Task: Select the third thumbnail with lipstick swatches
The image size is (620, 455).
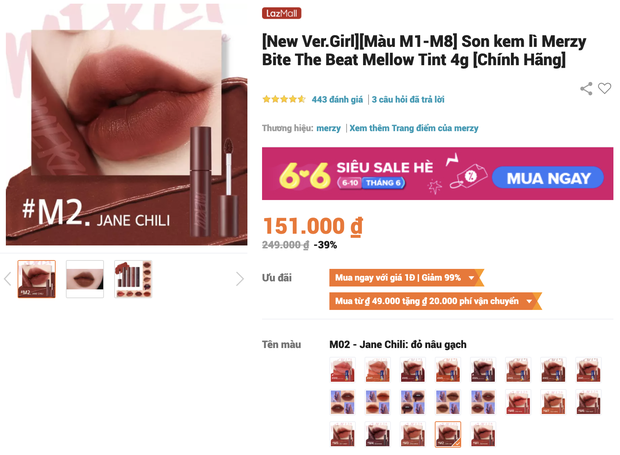Action: point(133,279)
